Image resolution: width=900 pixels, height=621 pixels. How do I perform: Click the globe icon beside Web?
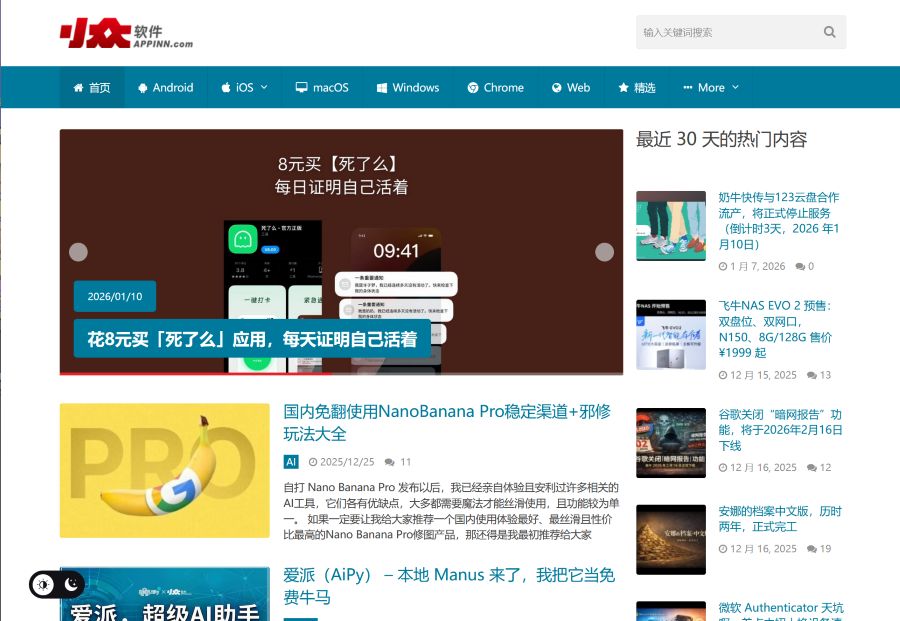(557, 87)
